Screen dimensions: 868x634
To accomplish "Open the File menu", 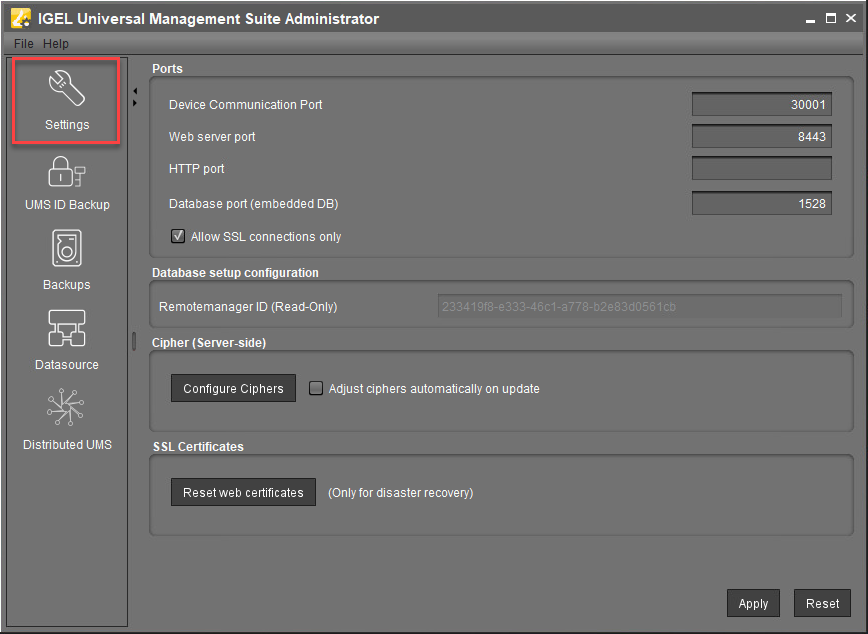I will point(22,43).
